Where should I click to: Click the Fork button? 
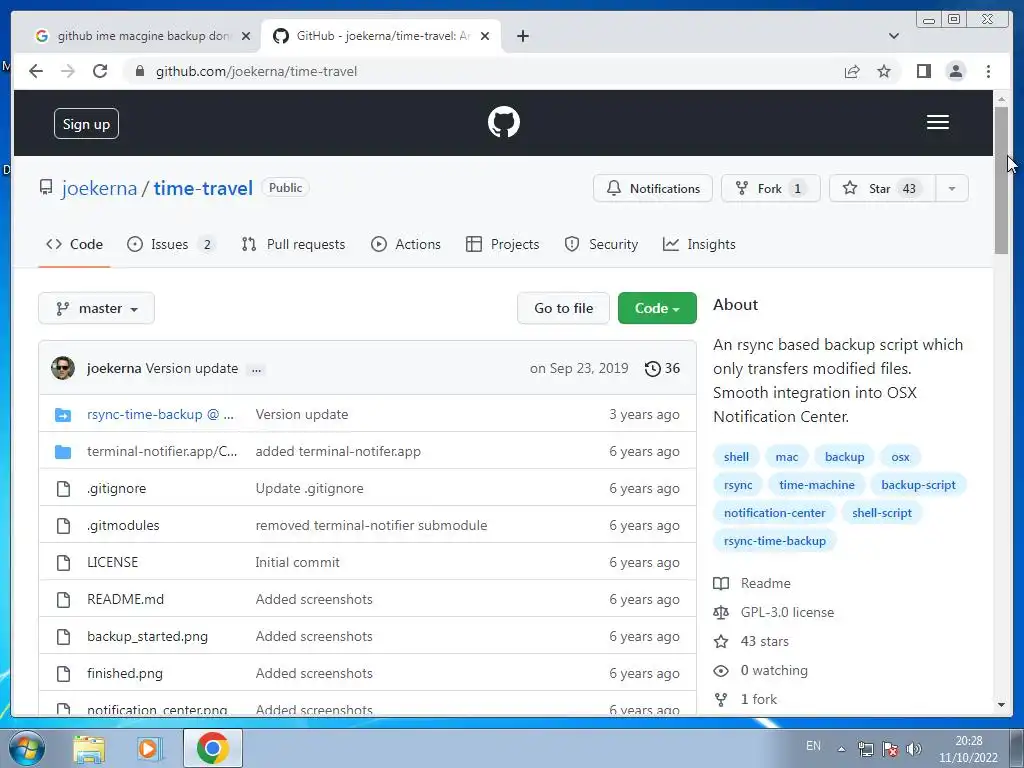[x=771, y=189]
